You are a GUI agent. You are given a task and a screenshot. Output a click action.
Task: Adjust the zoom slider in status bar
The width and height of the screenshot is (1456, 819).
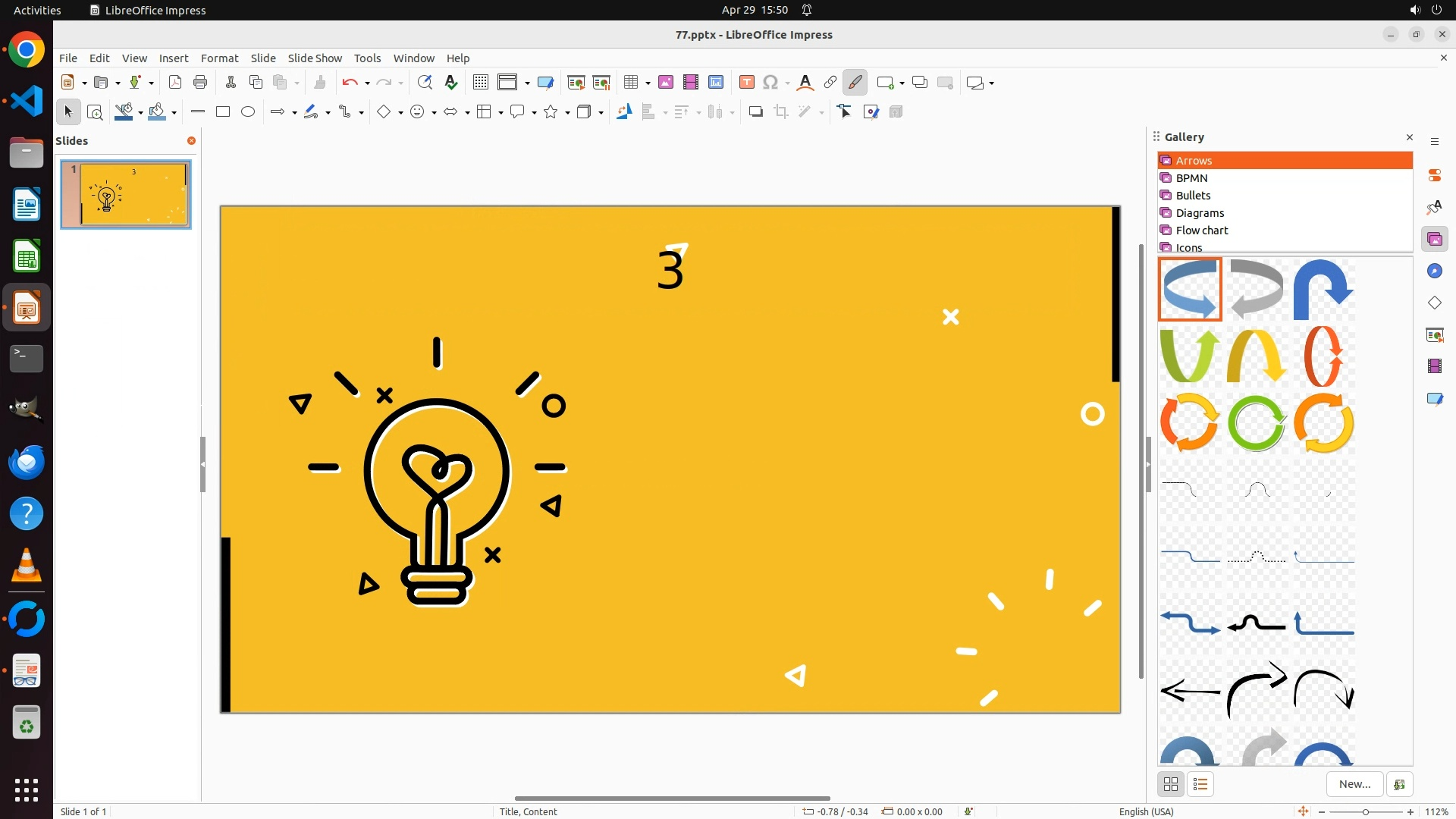pyautogui.click(x=1366, y=812)
